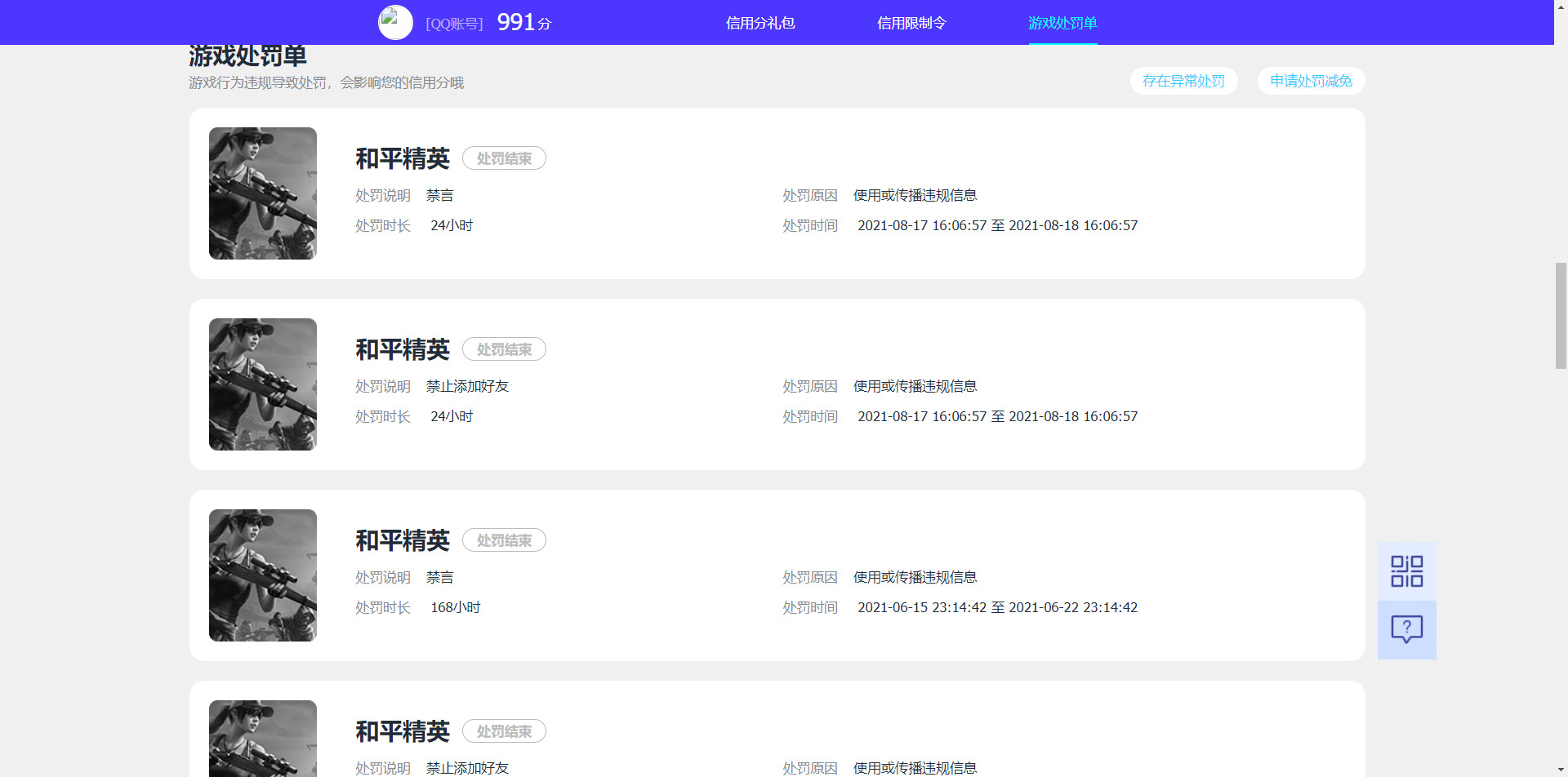Viewport: 1568px width, 777px height.
Task: Click the 和平精英 title of the 168小时 card
Action: tap(403, 540)
